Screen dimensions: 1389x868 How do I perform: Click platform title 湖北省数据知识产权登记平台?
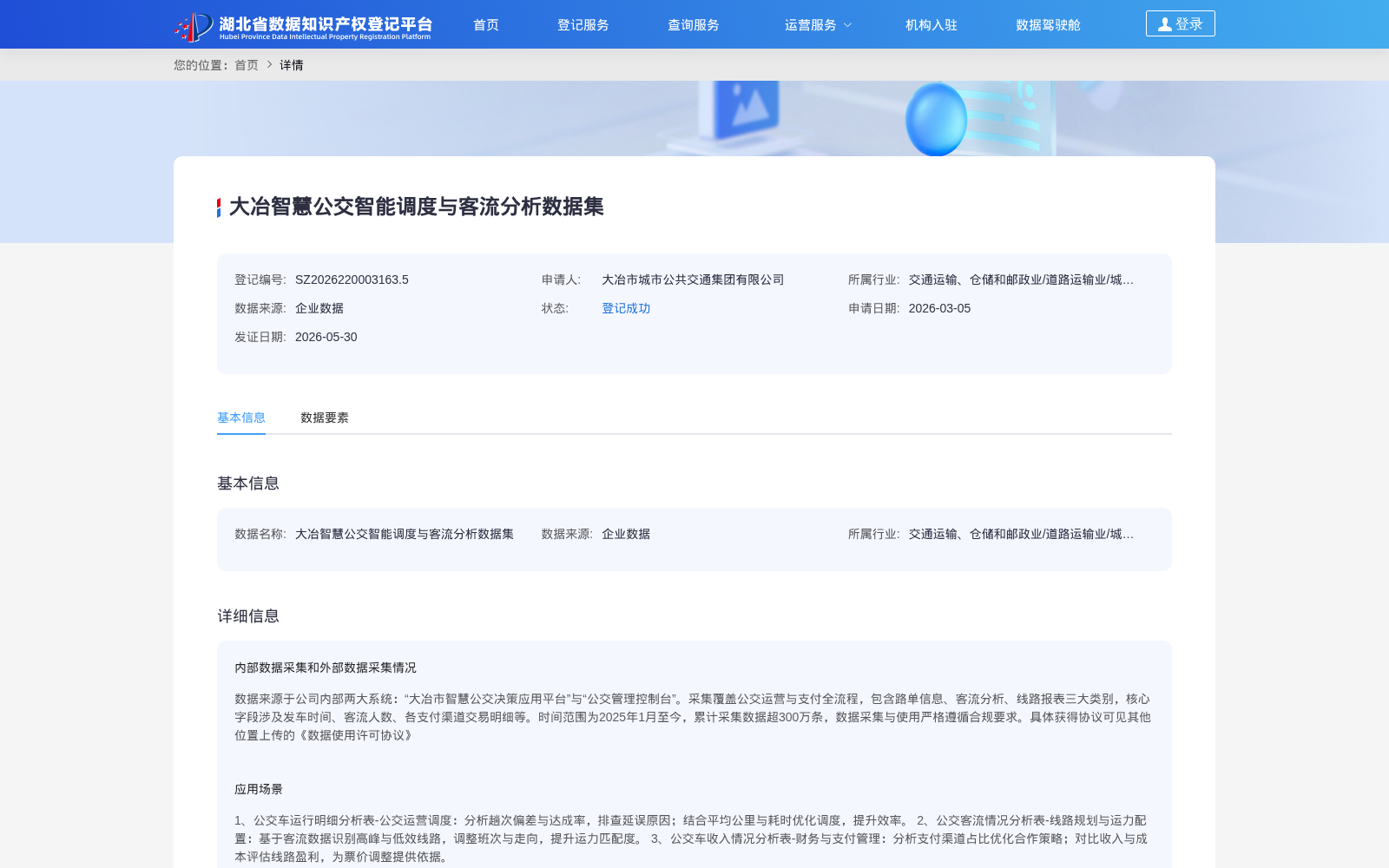[x=326, y=23]
